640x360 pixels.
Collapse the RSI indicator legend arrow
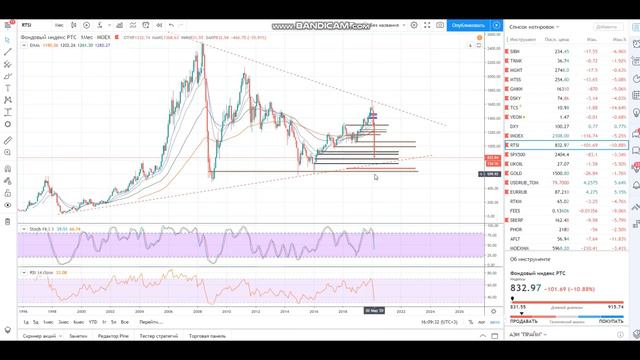coord(24,272)
